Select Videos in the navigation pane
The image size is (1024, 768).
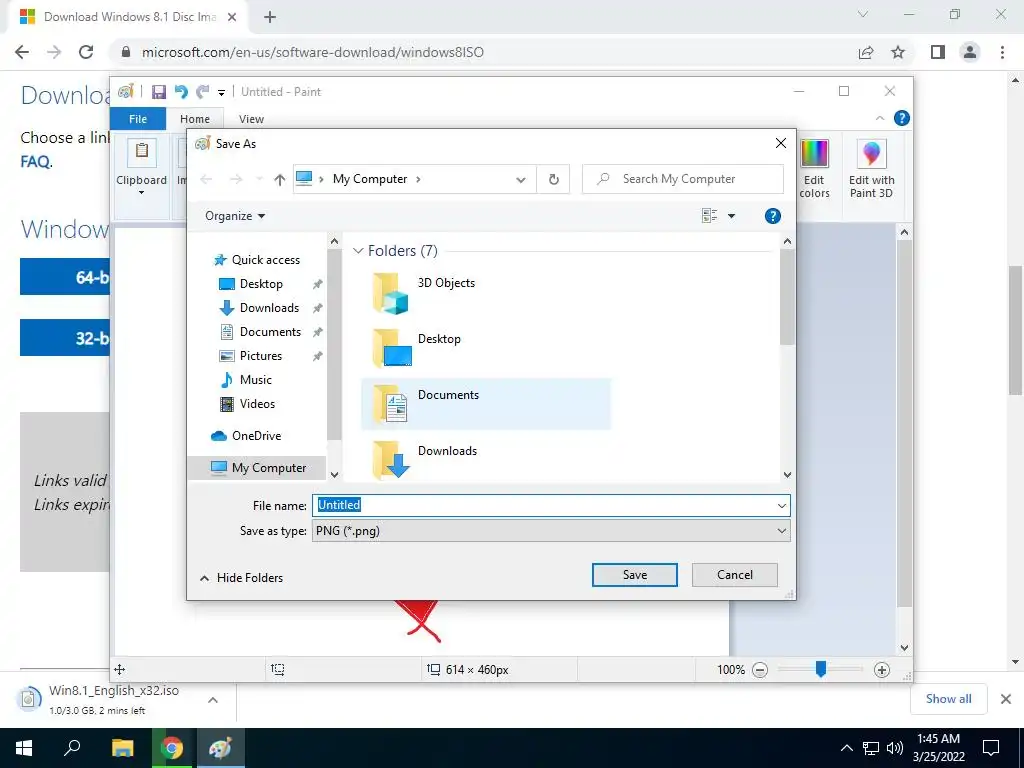(257, 404)
